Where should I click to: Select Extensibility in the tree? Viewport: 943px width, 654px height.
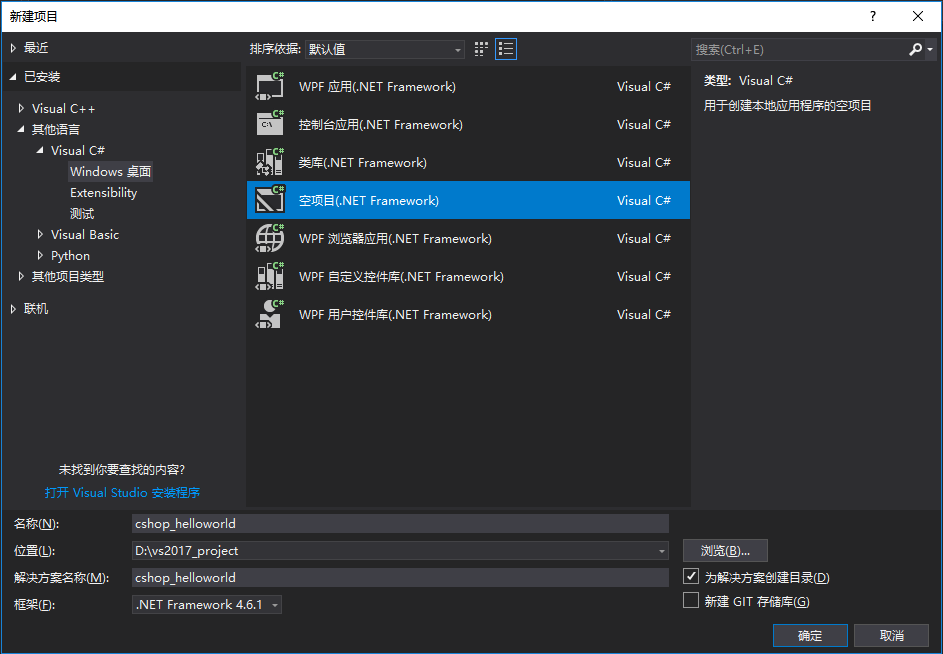103,193
